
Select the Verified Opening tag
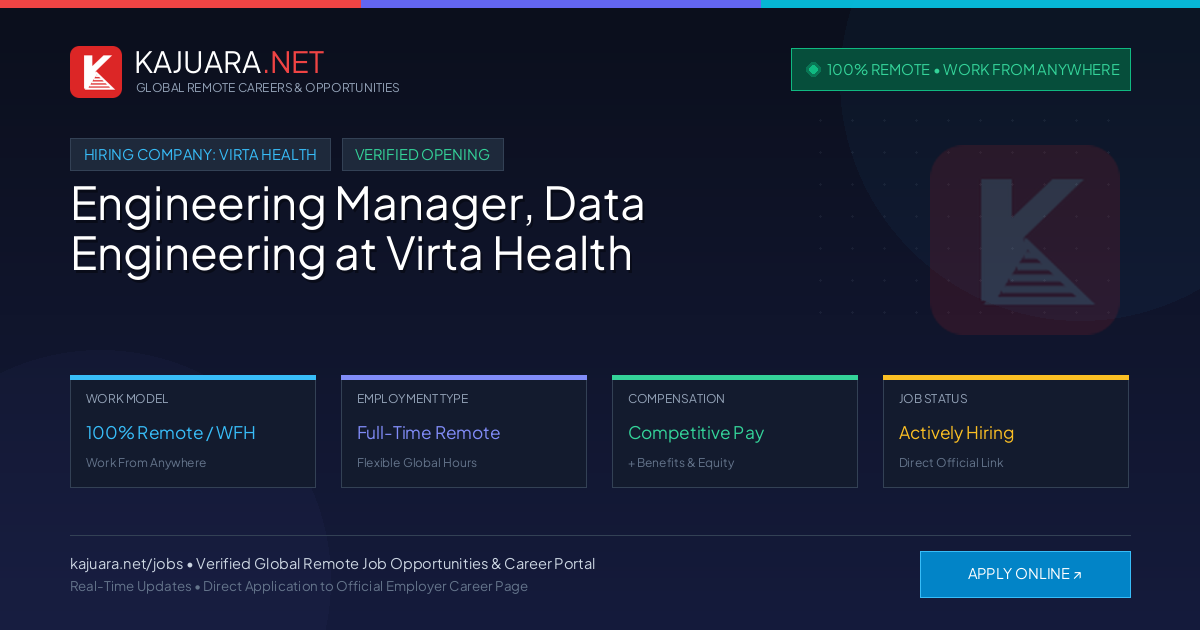point(423,155)
